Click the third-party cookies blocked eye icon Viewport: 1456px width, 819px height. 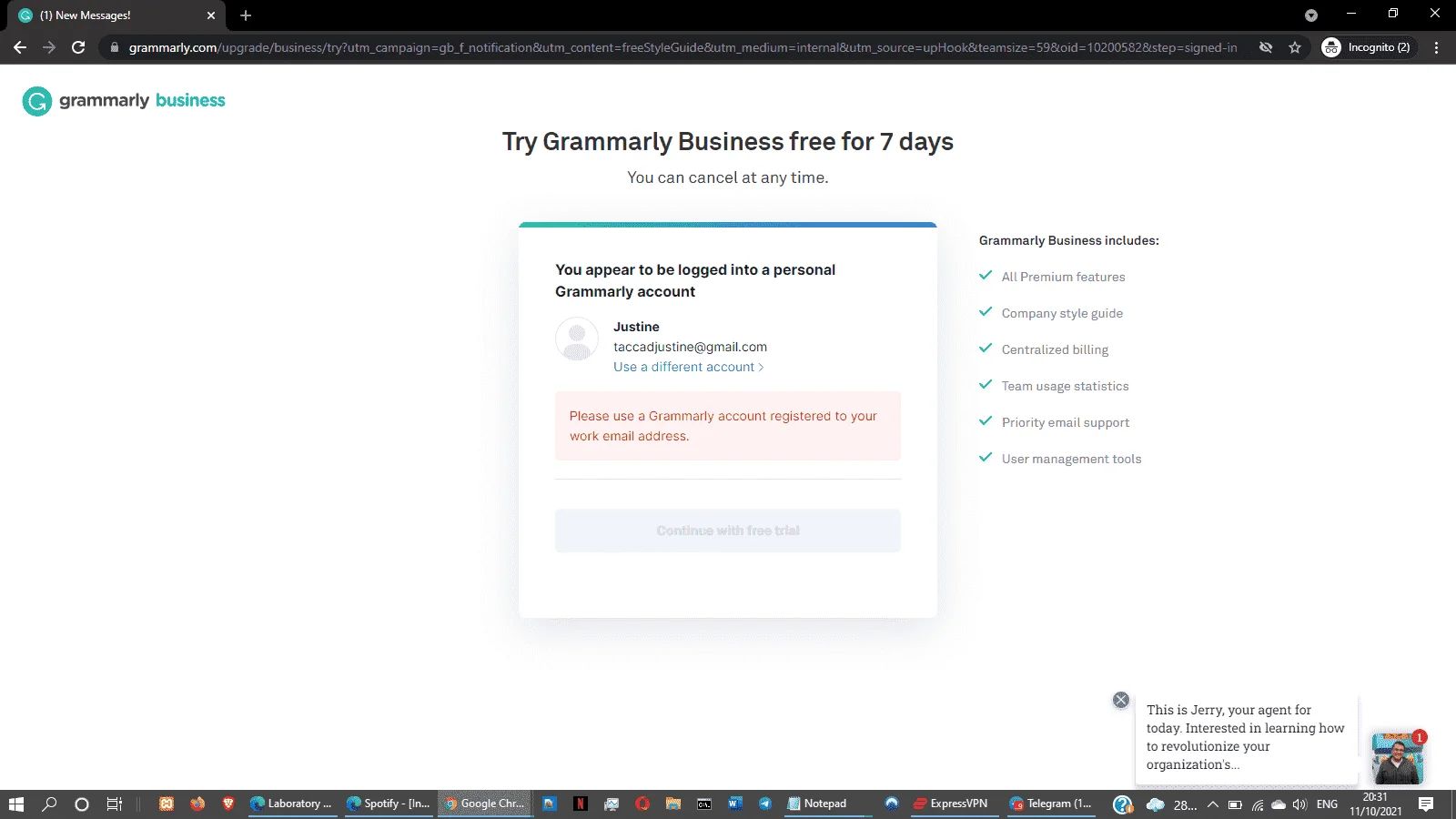[1266, 47]
